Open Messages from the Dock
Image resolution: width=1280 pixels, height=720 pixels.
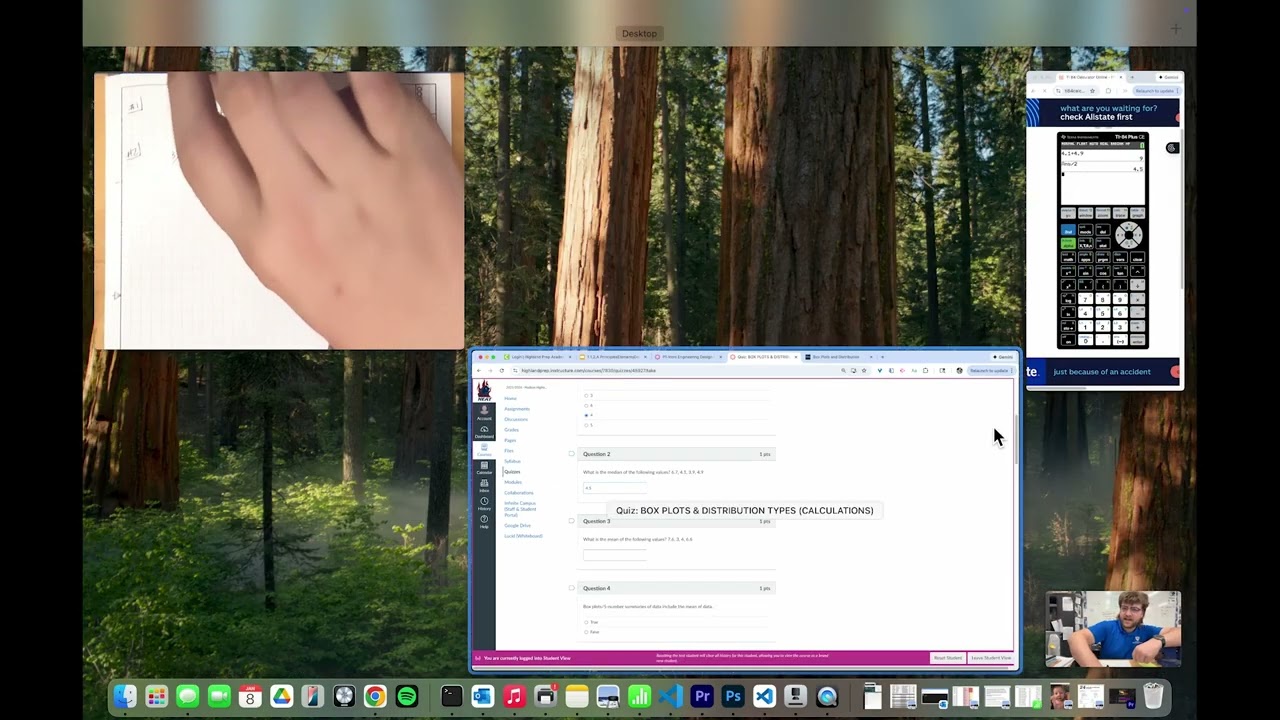187,696
